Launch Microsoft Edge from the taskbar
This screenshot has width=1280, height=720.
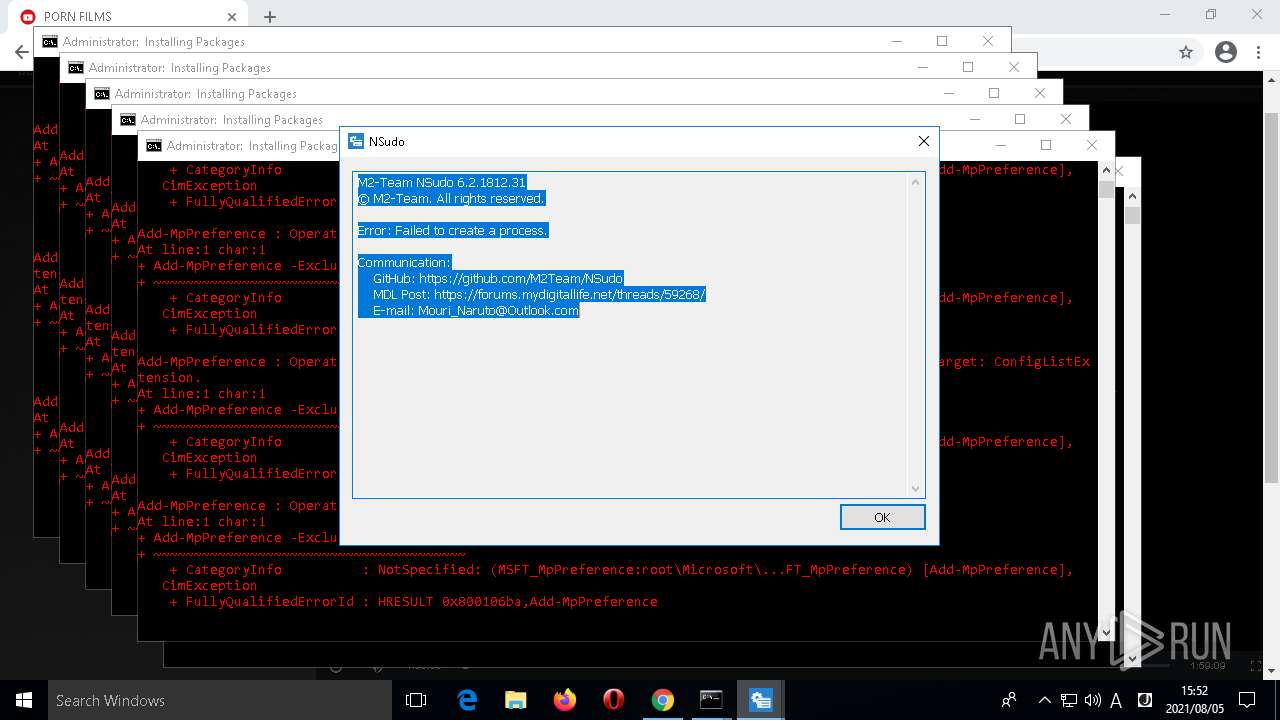[x=467, y=700]
